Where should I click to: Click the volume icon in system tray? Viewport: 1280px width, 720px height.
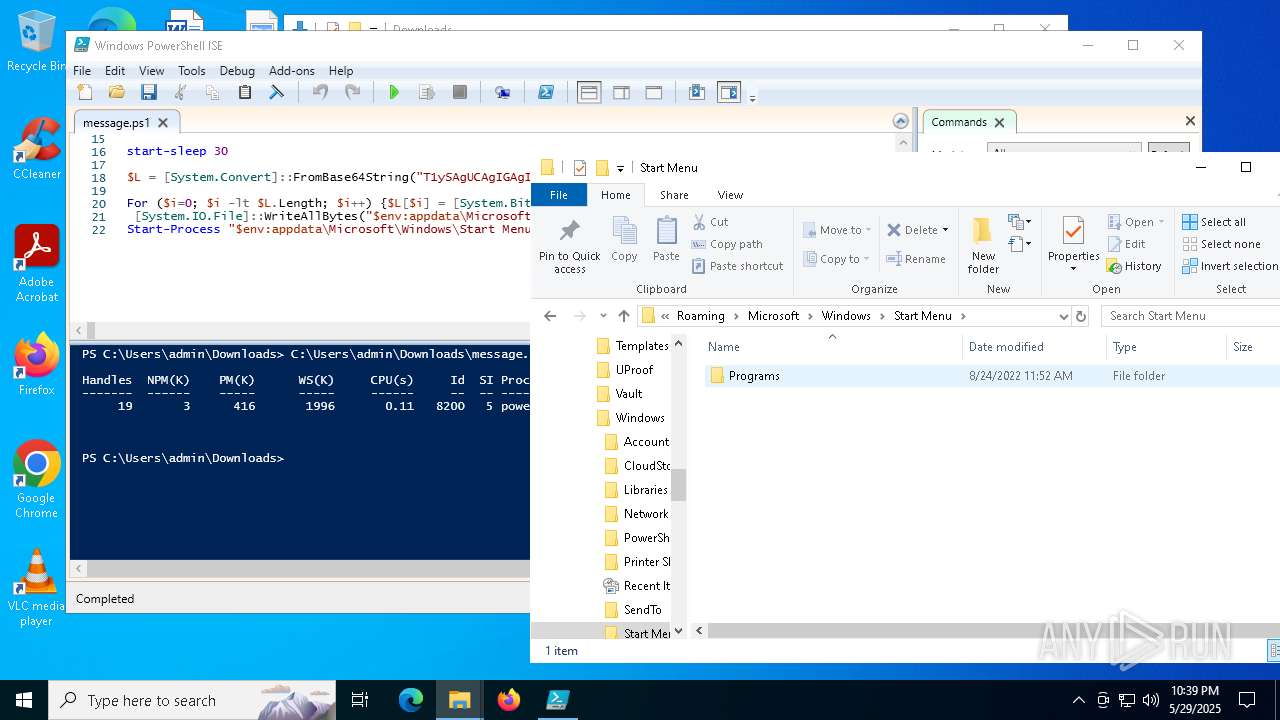[x=1151, y=700]
